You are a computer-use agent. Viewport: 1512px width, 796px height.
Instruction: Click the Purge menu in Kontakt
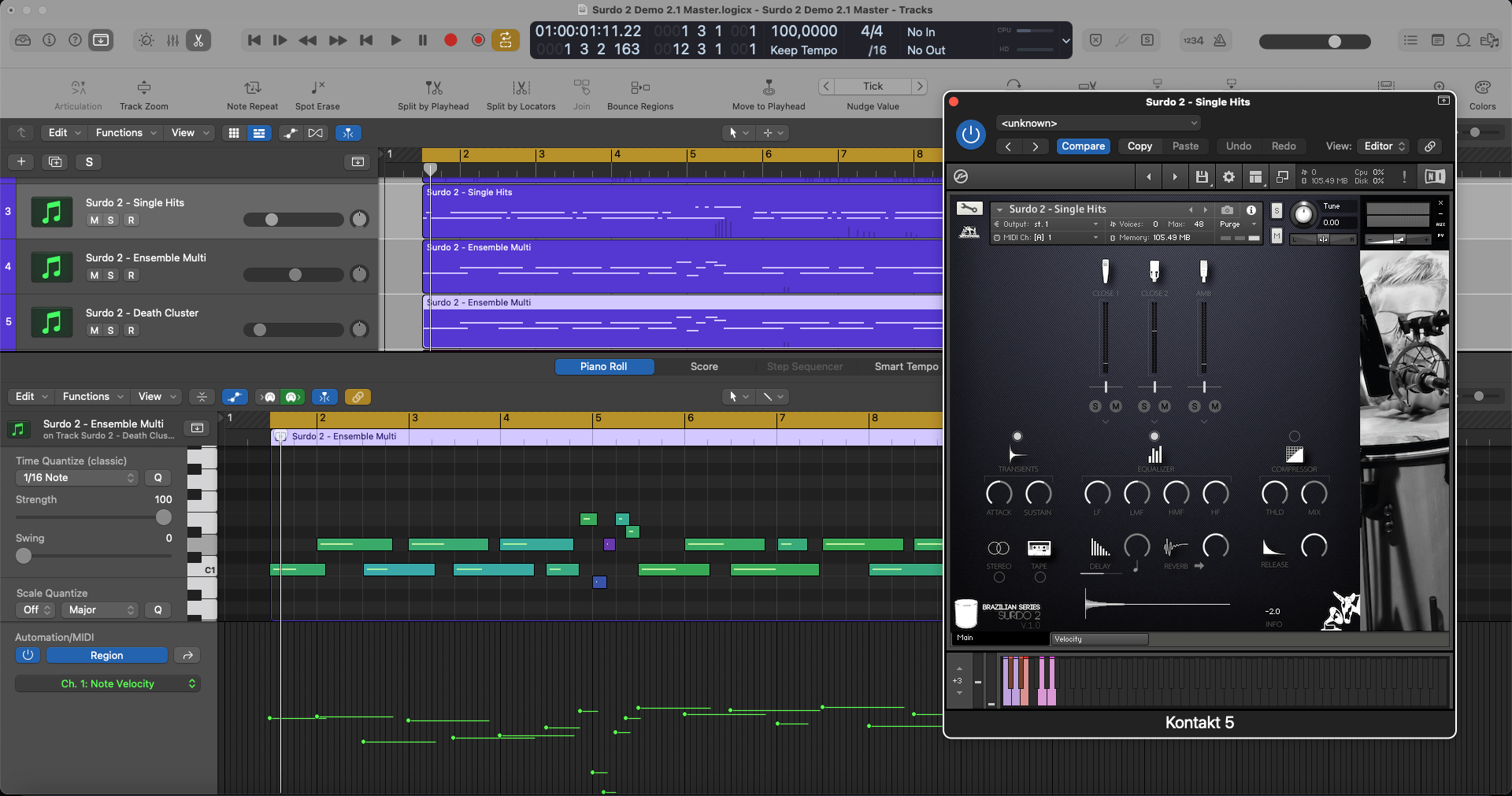pos(1238,224)
